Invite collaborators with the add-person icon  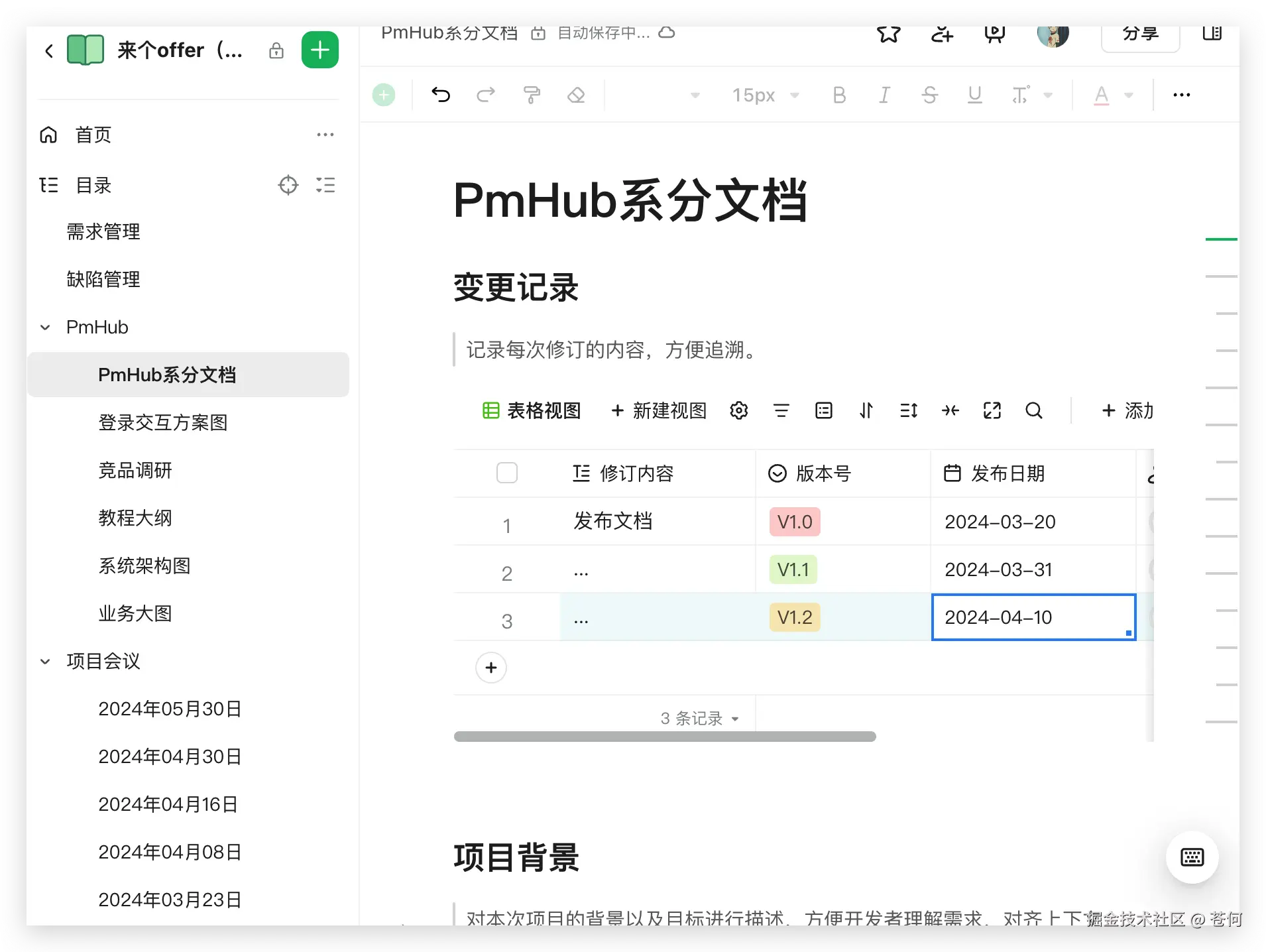coord(942,33)
